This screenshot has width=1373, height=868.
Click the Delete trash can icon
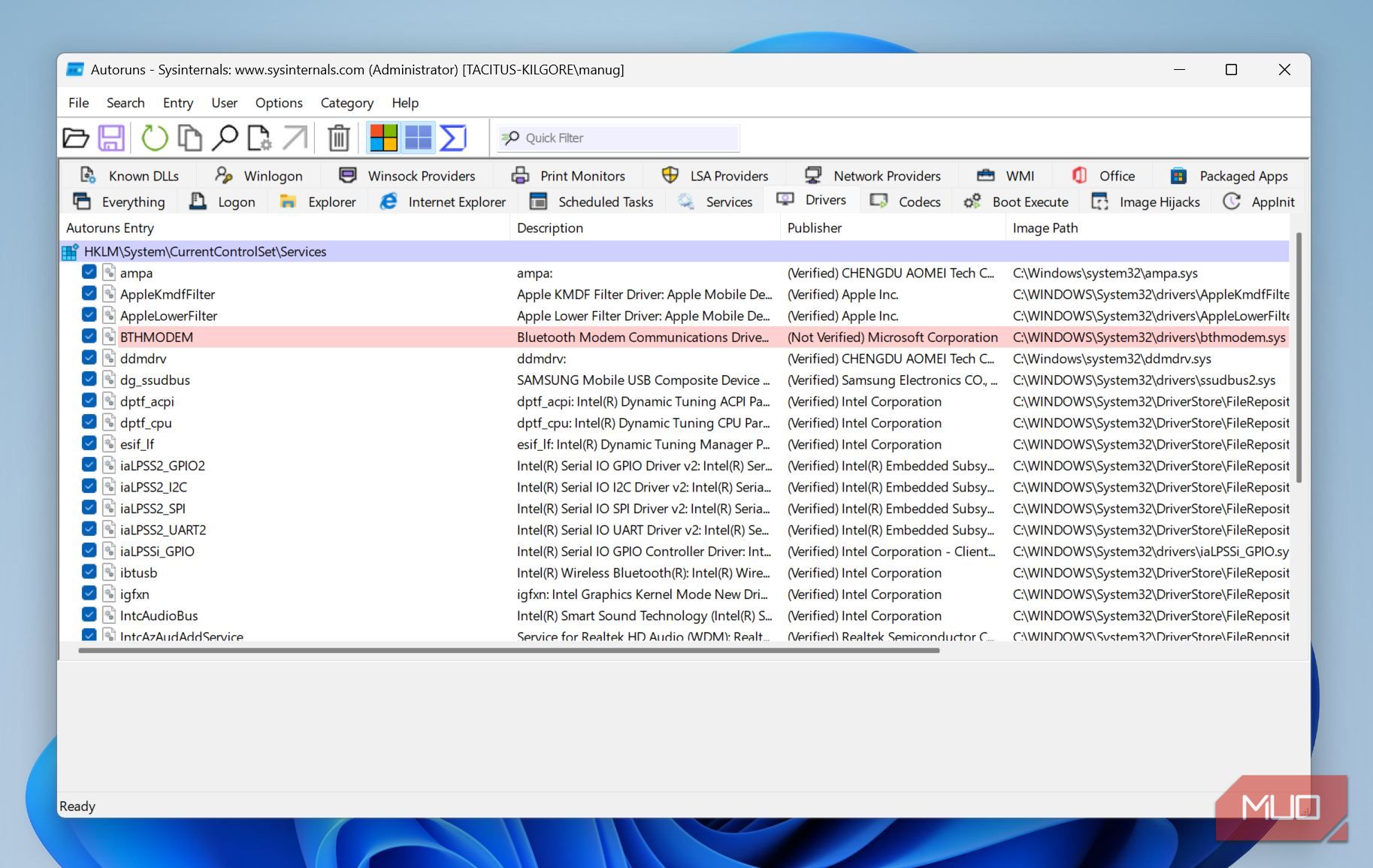(339, 138)
